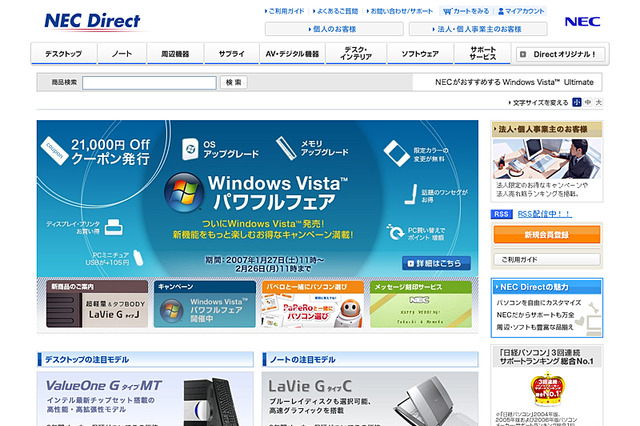
Task: Click 周辺・ソフトも豊富な品揃え text
Action: coord(535,327)
